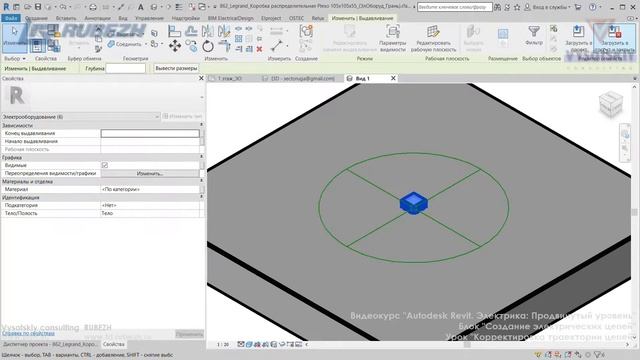Click Edit Work Plane (Редактировать рабочую плоскость)
The height and width of the screenshot is (360, 640).
point(433,38)
